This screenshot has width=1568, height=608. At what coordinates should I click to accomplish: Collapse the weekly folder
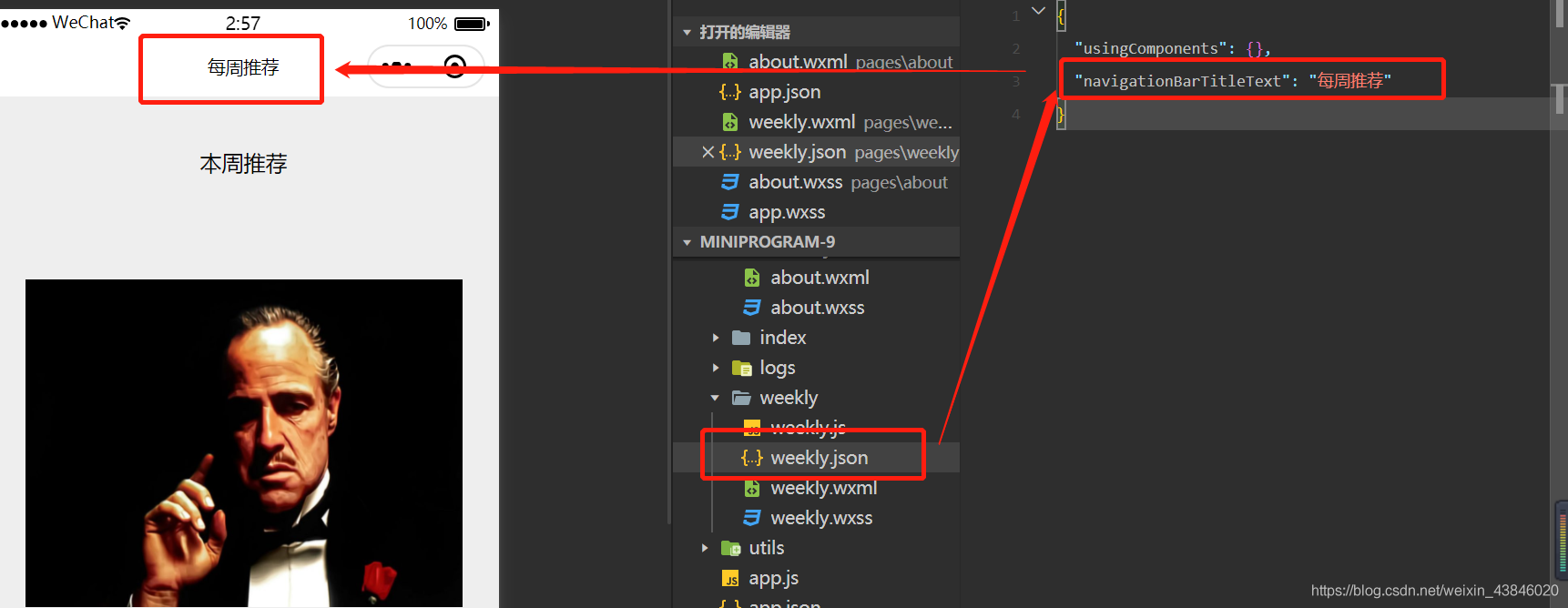pyautogui.click(x=715, y=398)
